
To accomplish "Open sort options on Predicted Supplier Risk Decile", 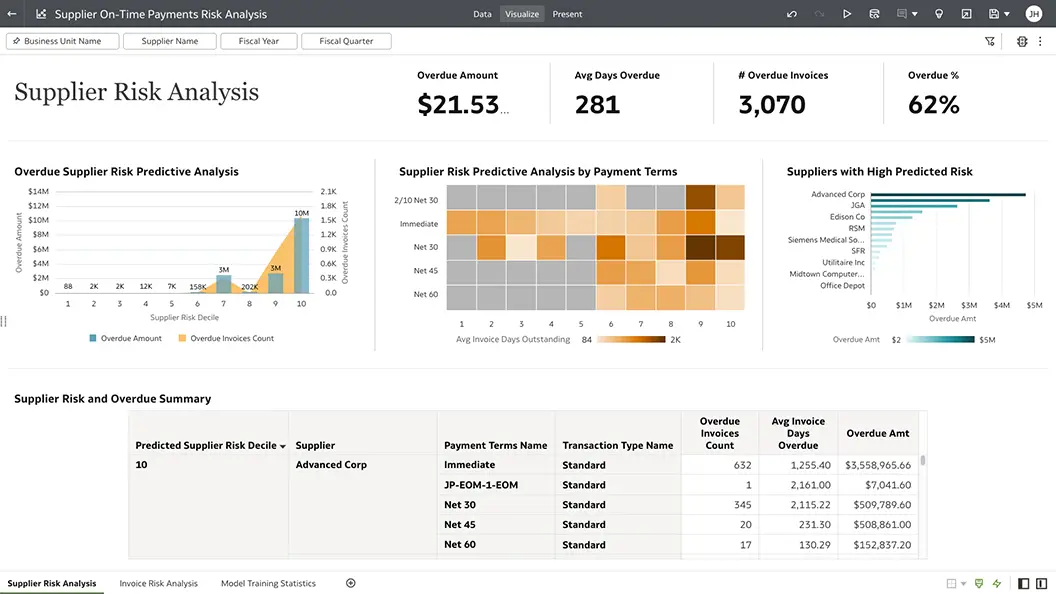I will pos(284,445).
